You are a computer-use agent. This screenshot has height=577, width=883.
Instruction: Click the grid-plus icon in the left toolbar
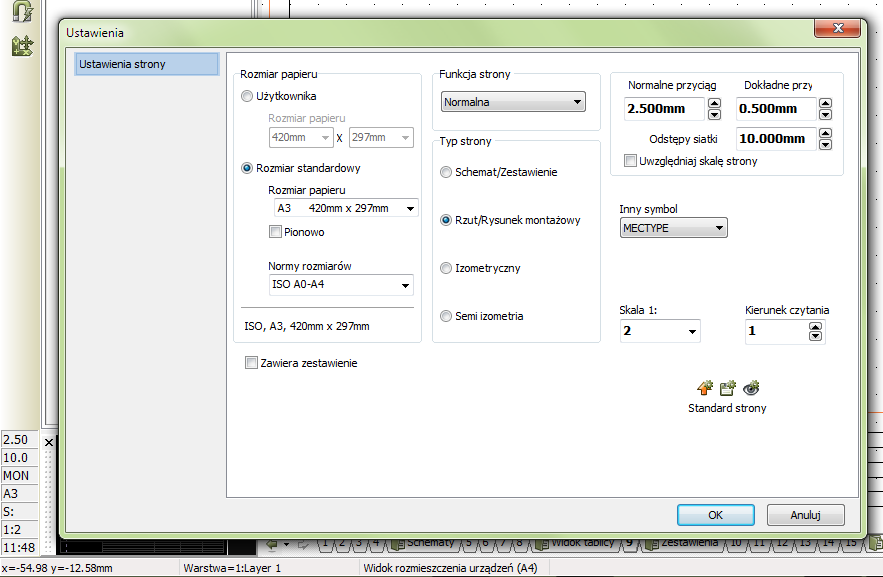click(x=23, y=46)
